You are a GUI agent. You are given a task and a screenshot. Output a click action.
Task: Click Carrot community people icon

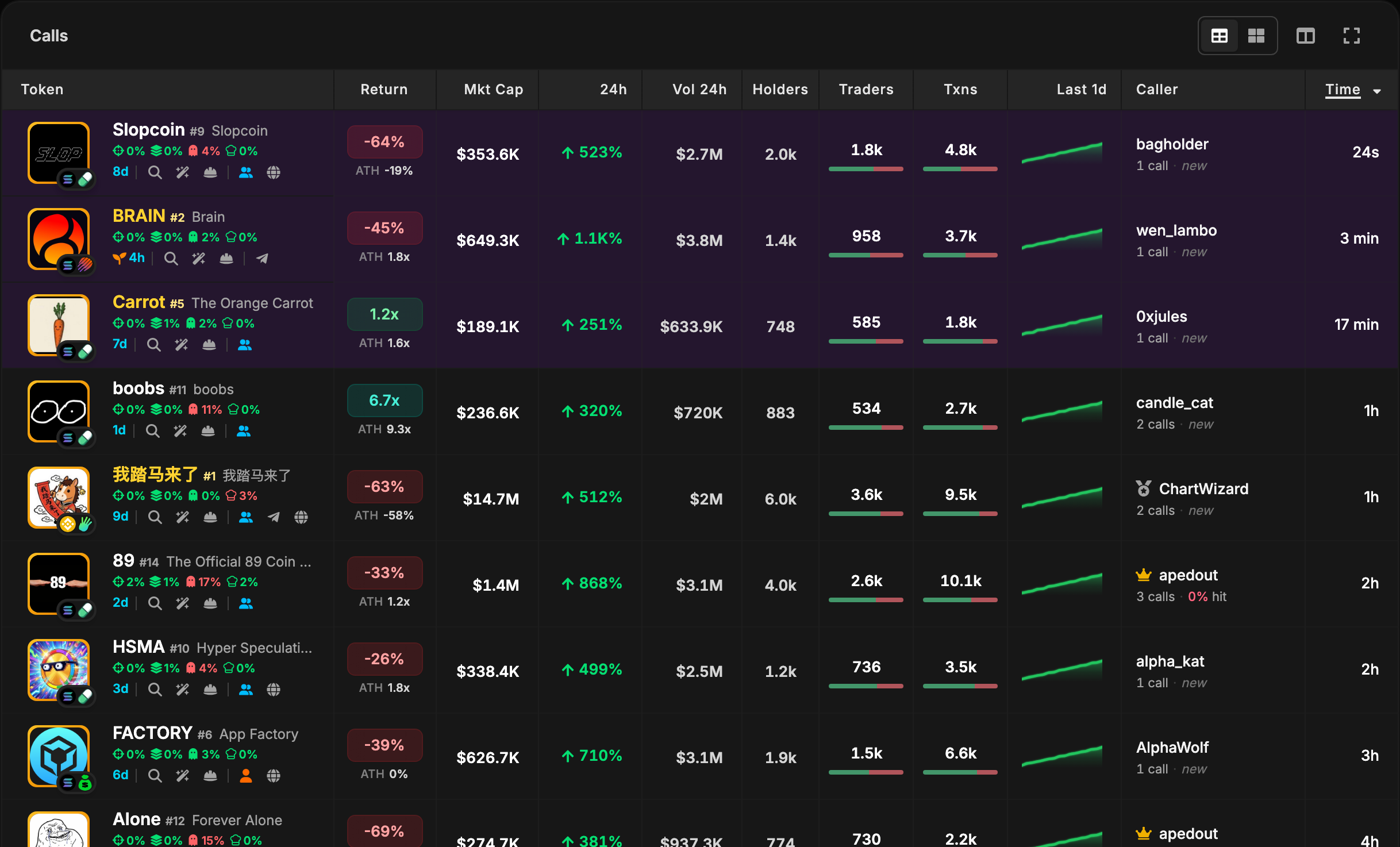[245, 345]
